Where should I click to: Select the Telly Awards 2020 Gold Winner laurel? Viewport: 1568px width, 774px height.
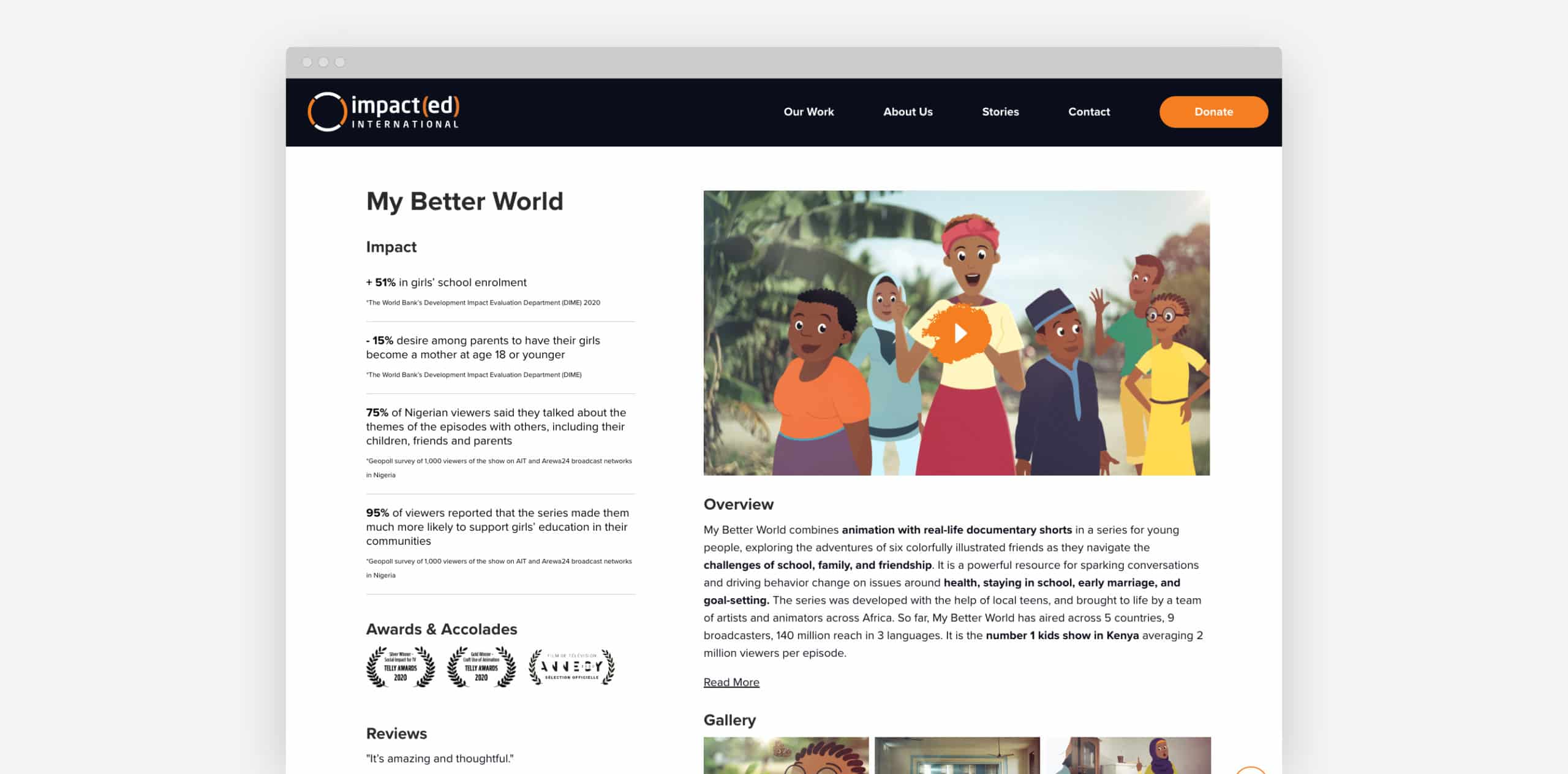pos(481,667)
